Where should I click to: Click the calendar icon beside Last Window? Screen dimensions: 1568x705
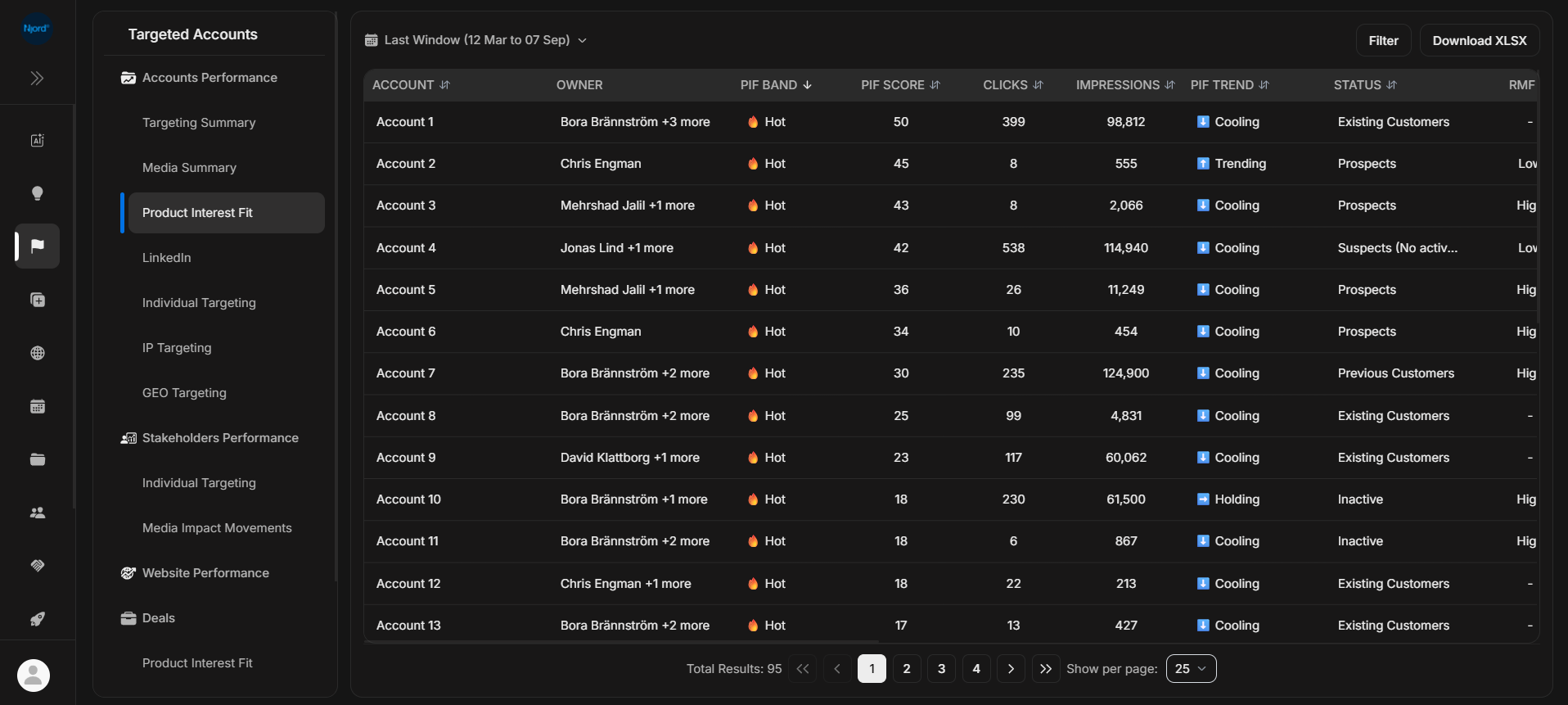372,40
